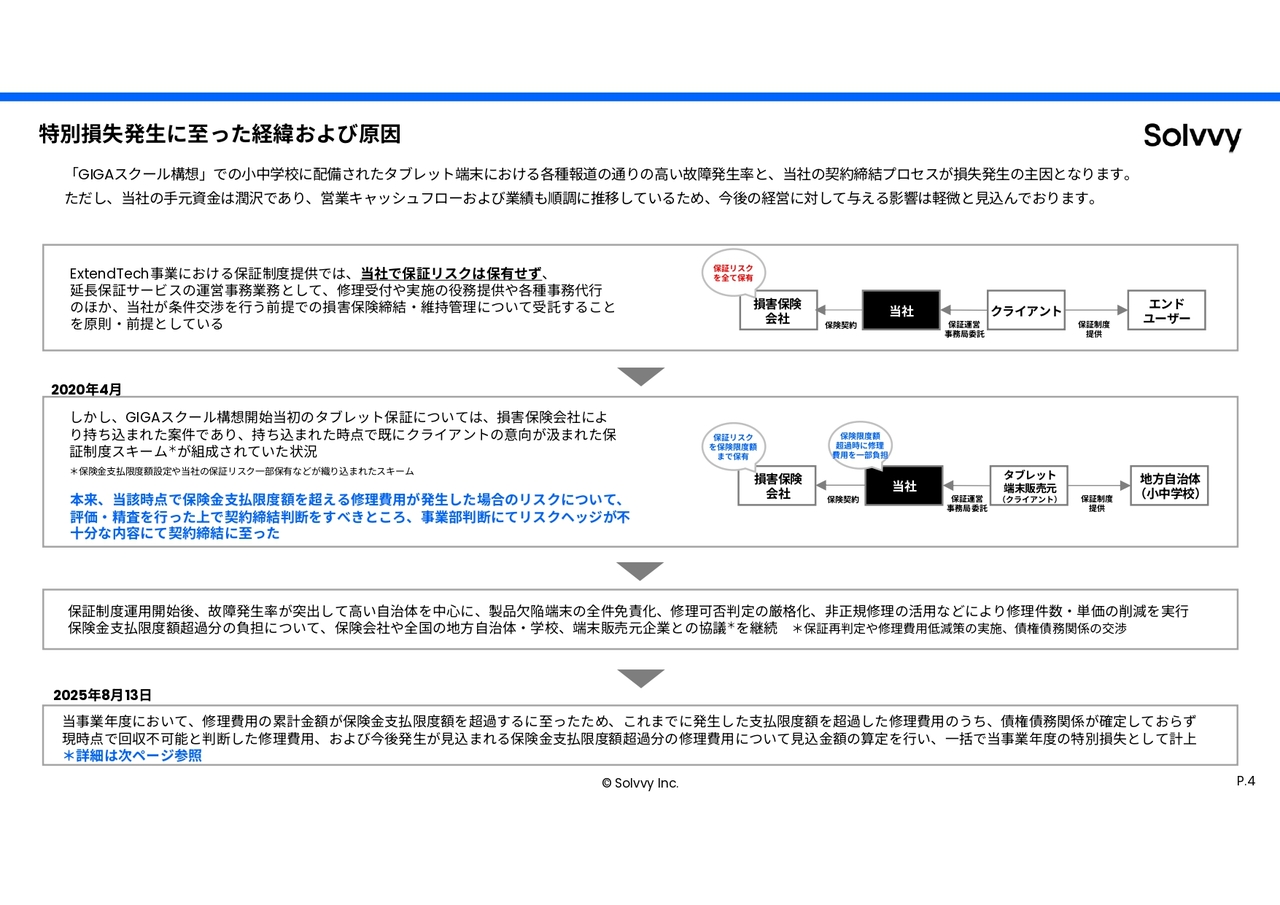Click the line starting 当事業年度において、修理費用の累計金額
The image size is (1280, 905).
click(629, 721)
